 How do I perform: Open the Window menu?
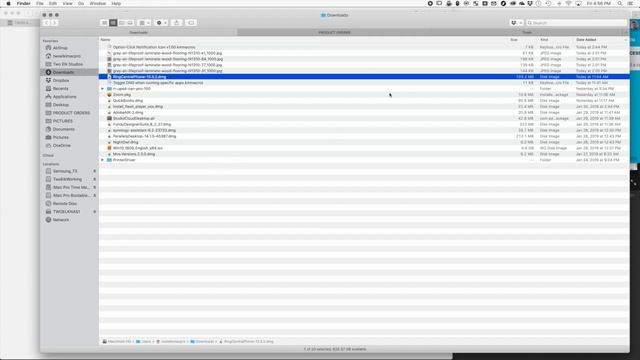pos(98,3)
